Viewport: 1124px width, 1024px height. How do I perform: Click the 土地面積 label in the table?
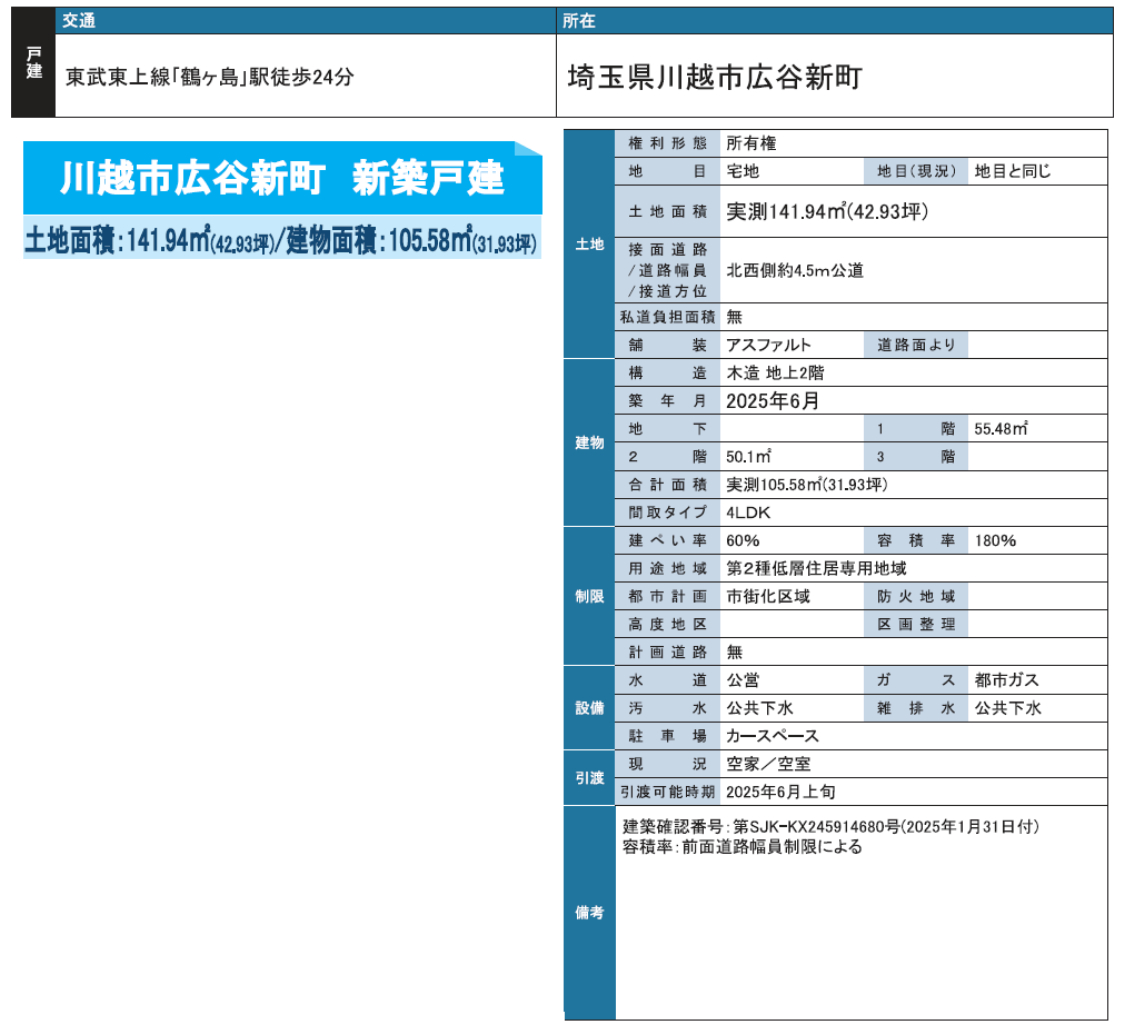[667, 212]
